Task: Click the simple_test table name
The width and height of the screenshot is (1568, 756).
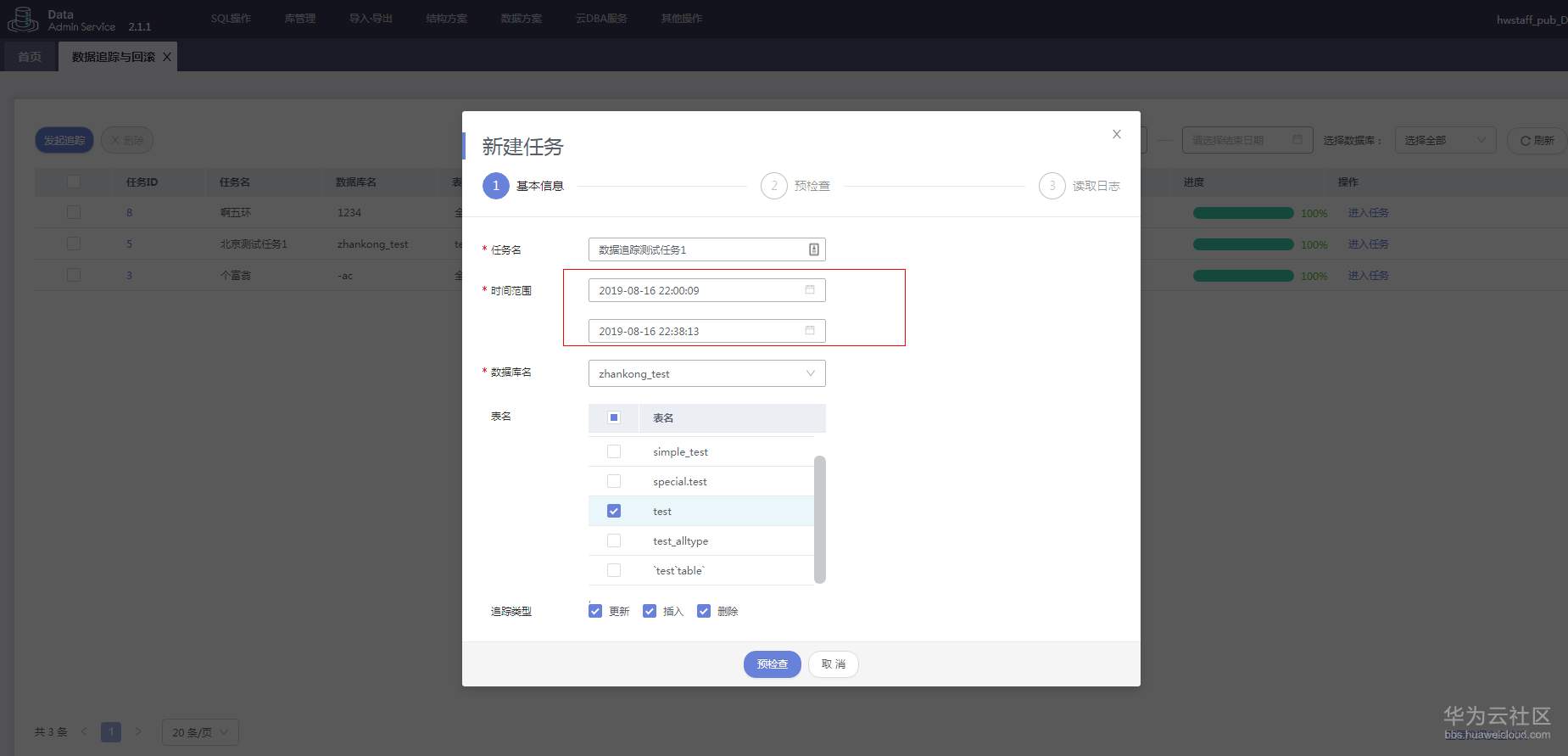Action: click(680, 452)
